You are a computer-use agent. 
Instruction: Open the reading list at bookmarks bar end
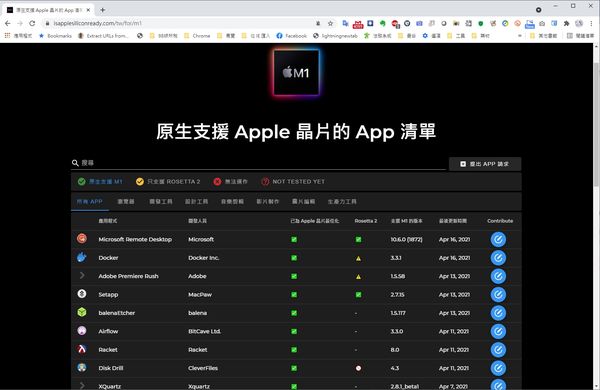[580, 36]
